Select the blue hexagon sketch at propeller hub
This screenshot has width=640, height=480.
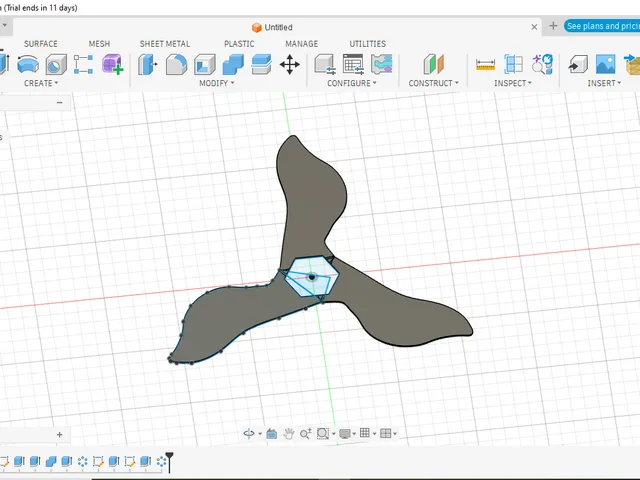(312, 276)
